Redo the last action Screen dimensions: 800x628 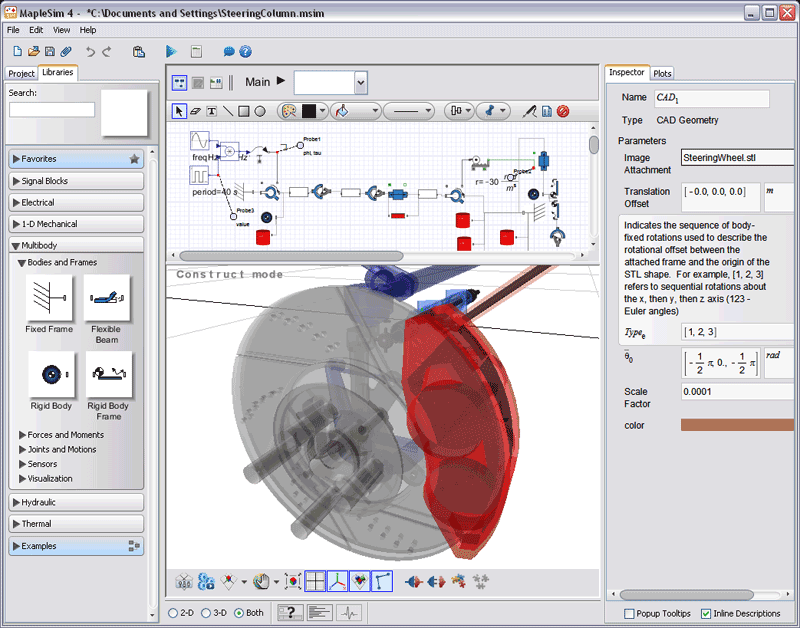(107, 52)
